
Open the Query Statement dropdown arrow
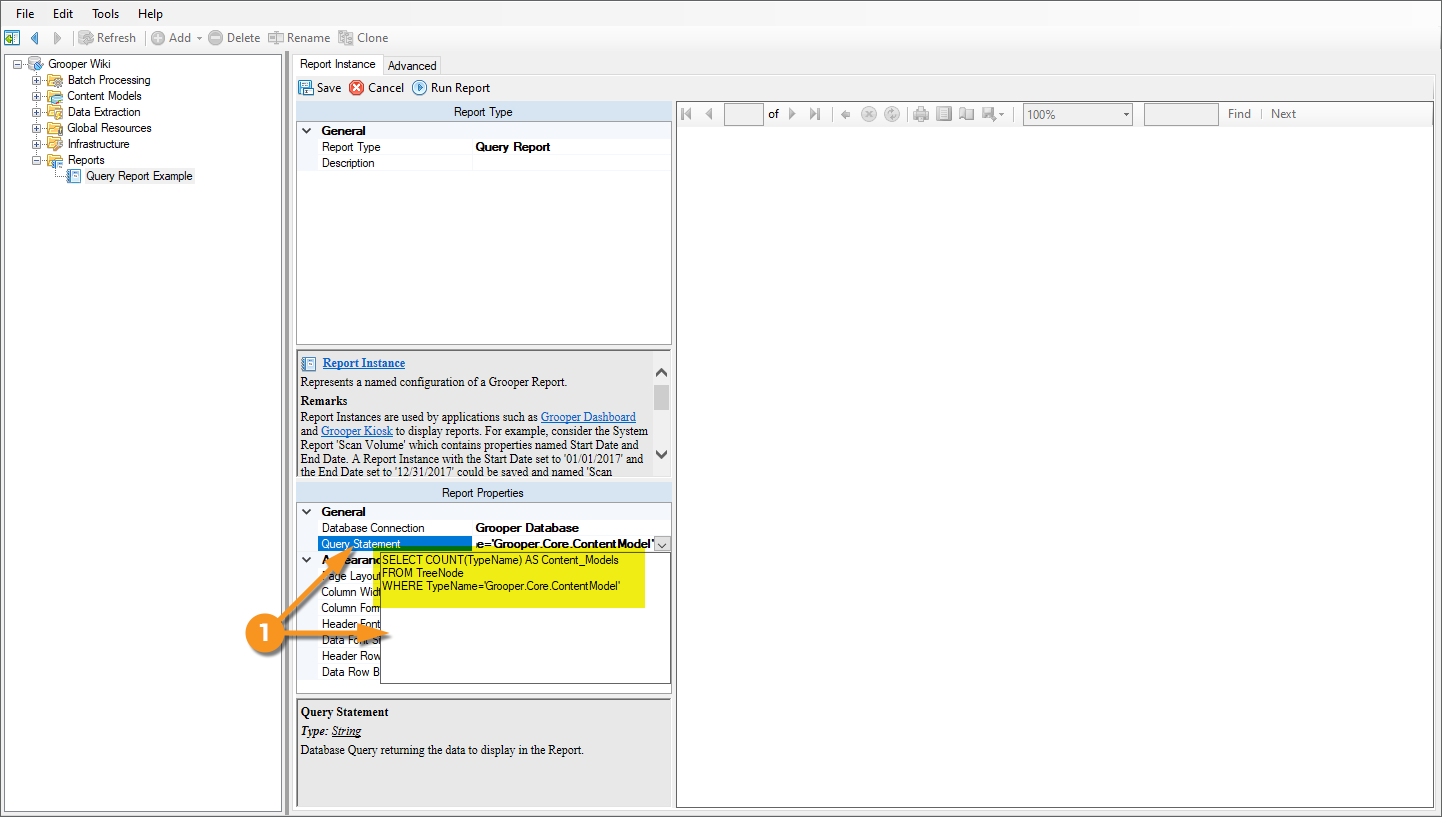tap(662, 544)
